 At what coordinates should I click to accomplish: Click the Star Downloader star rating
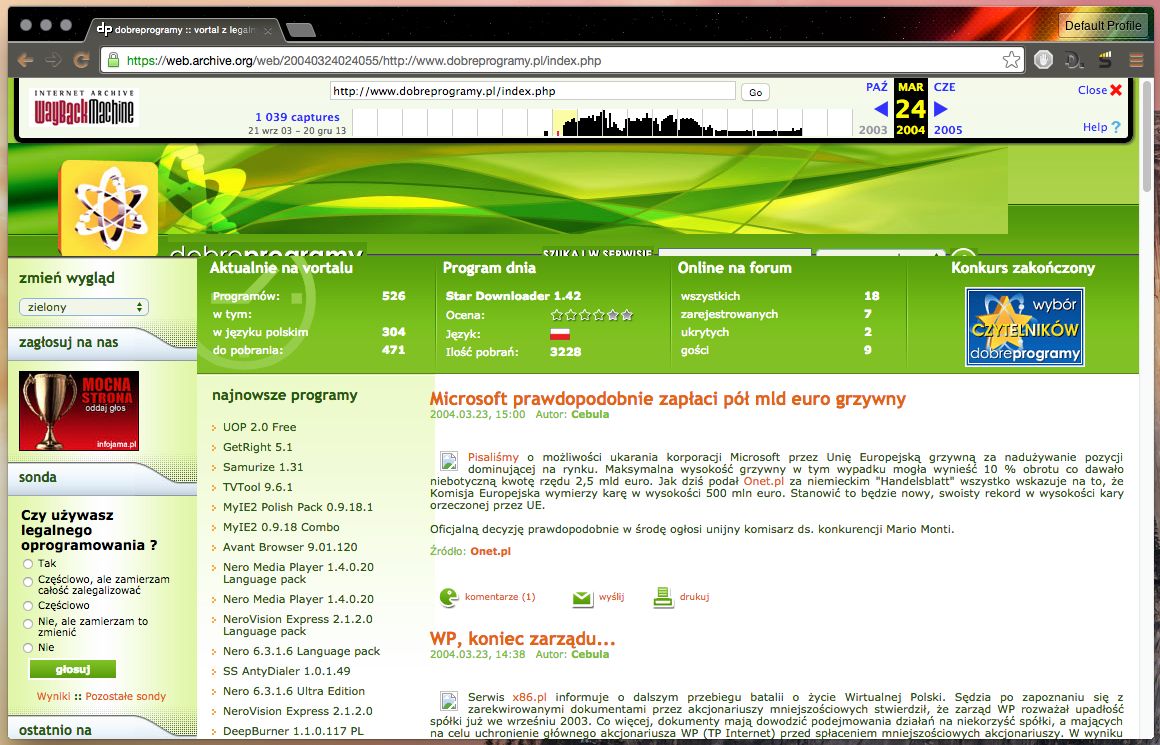[x=592, y=315]
